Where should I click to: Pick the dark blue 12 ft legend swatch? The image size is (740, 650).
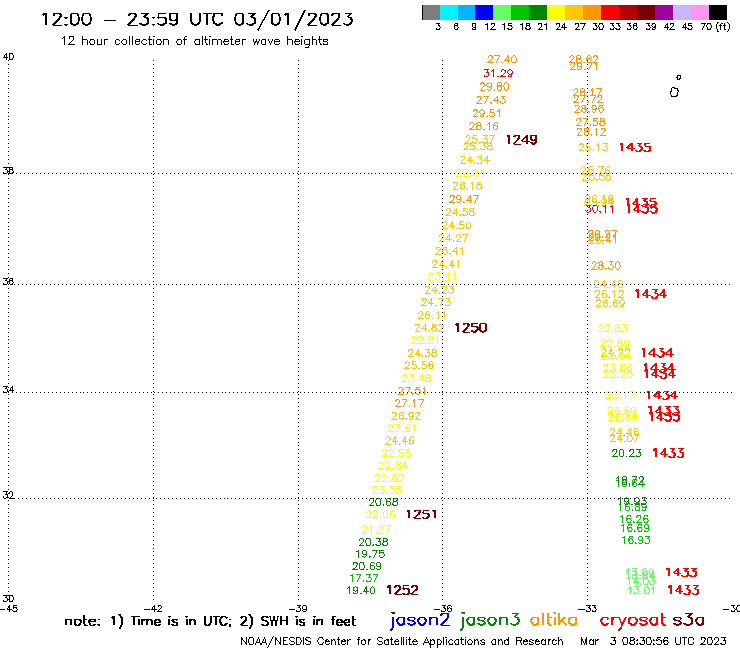tap(484, 12)
